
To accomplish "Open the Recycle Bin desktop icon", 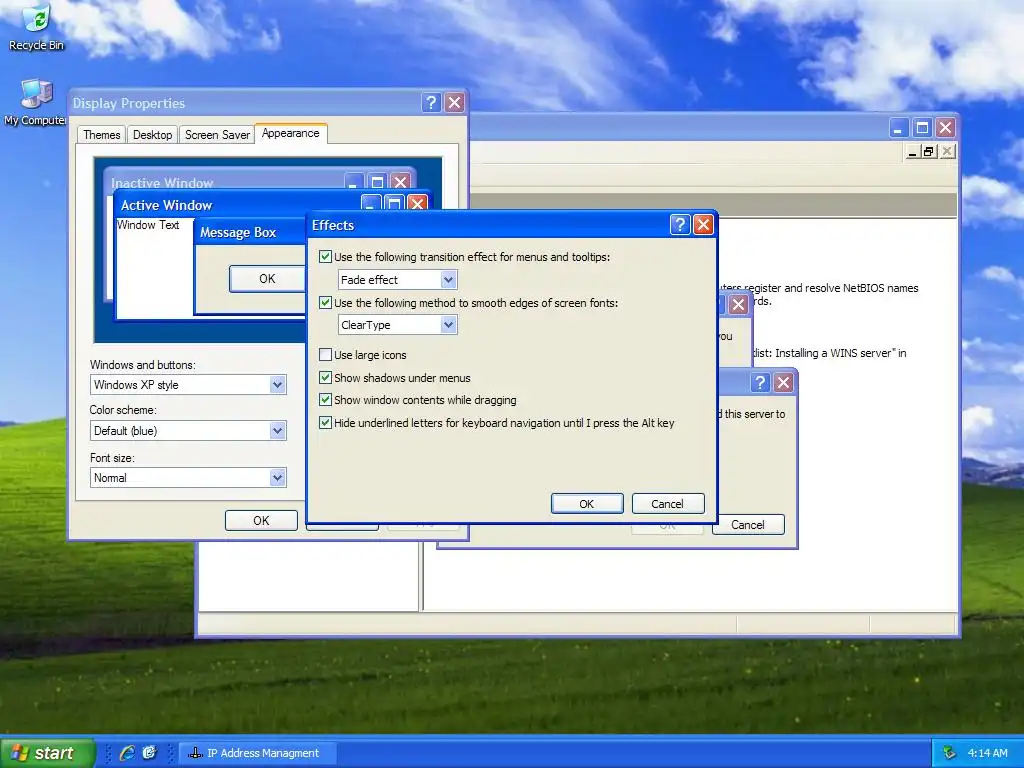I will point(37,27).
